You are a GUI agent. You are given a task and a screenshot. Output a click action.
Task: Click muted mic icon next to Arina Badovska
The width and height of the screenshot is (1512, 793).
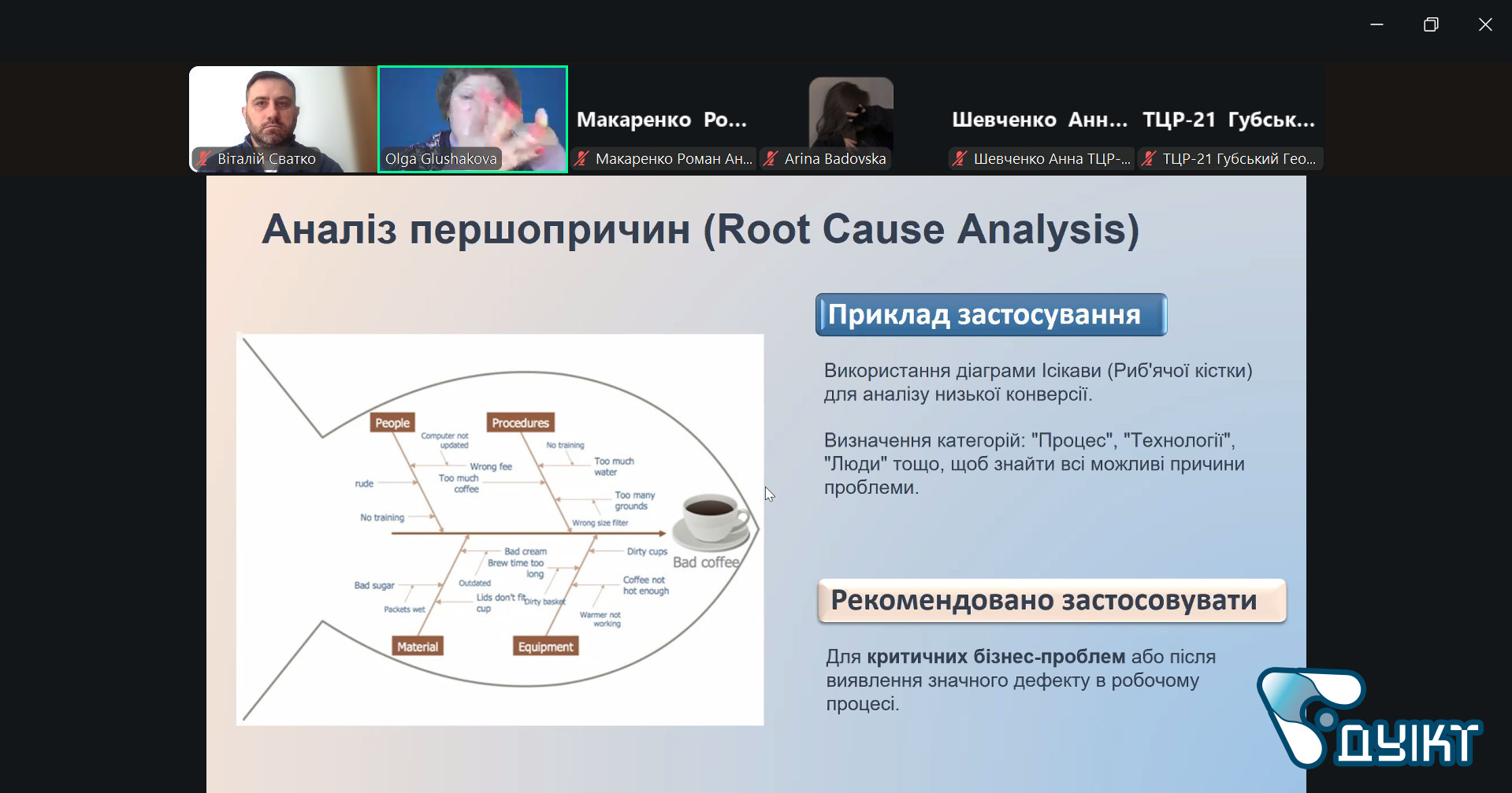(x=771, y=158)
